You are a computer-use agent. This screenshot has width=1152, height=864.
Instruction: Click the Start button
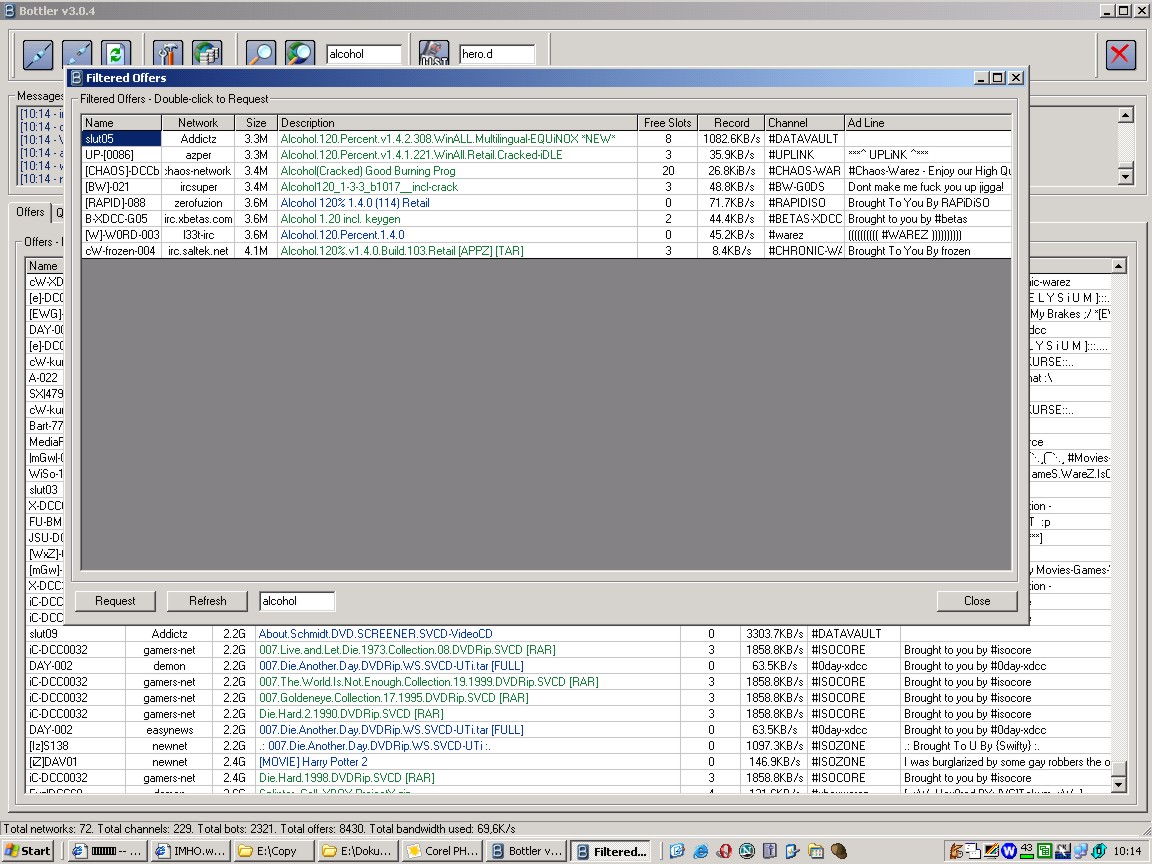[27, 851]
